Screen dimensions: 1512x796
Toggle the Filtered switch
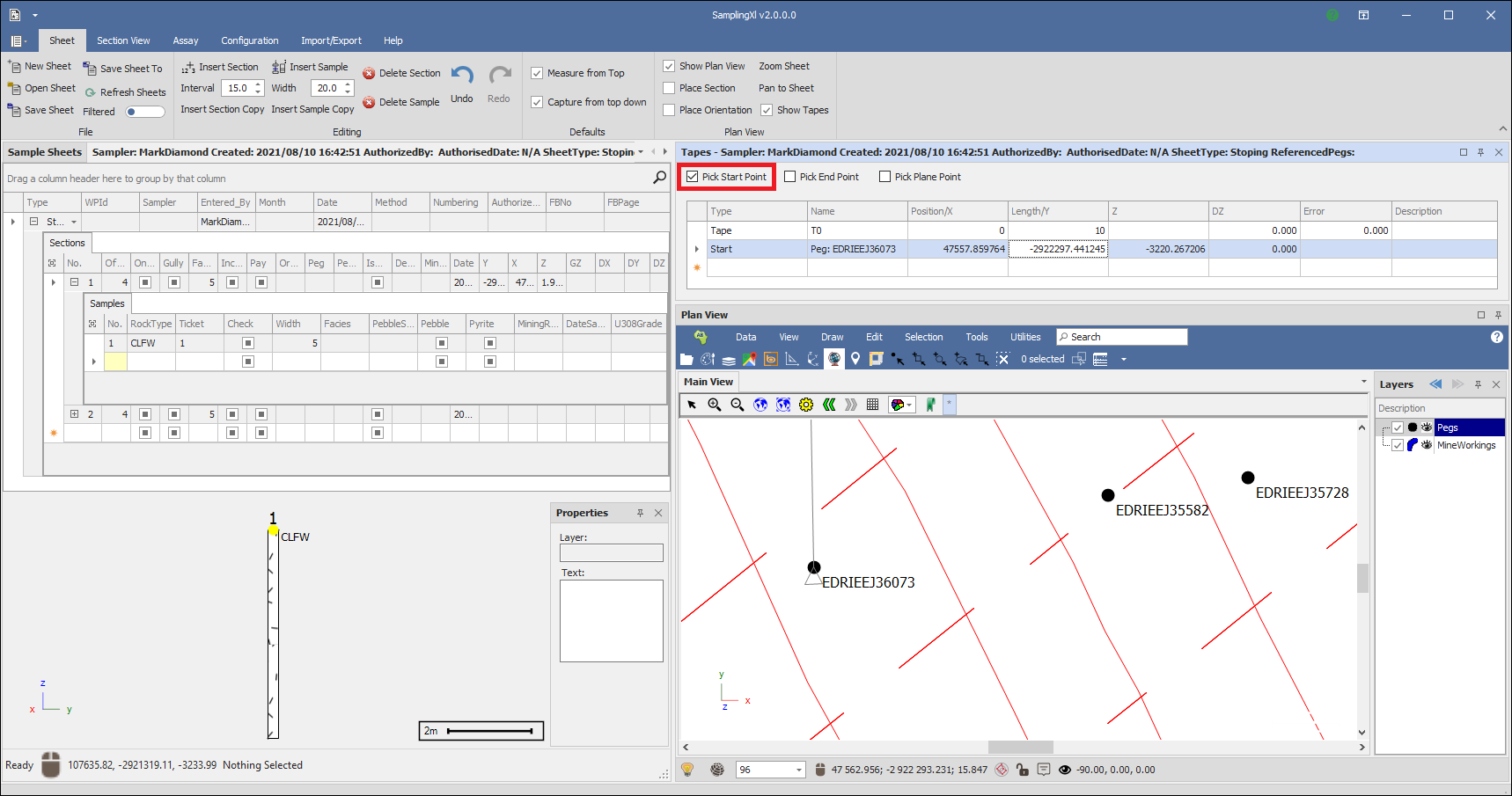click(x=144, y=112)
